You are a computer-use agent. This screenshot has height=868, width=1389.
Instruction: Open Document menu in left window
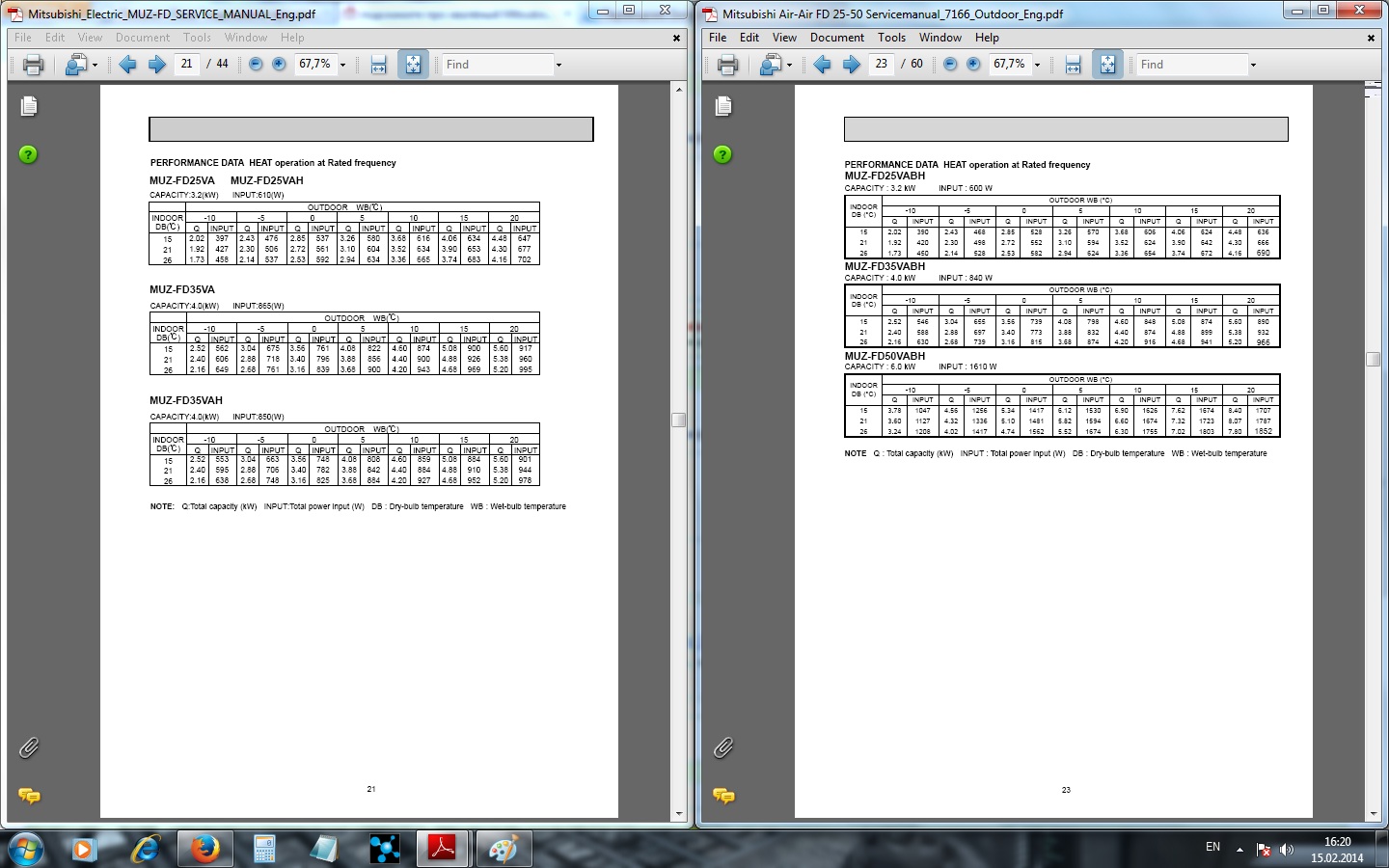(143, 38)
